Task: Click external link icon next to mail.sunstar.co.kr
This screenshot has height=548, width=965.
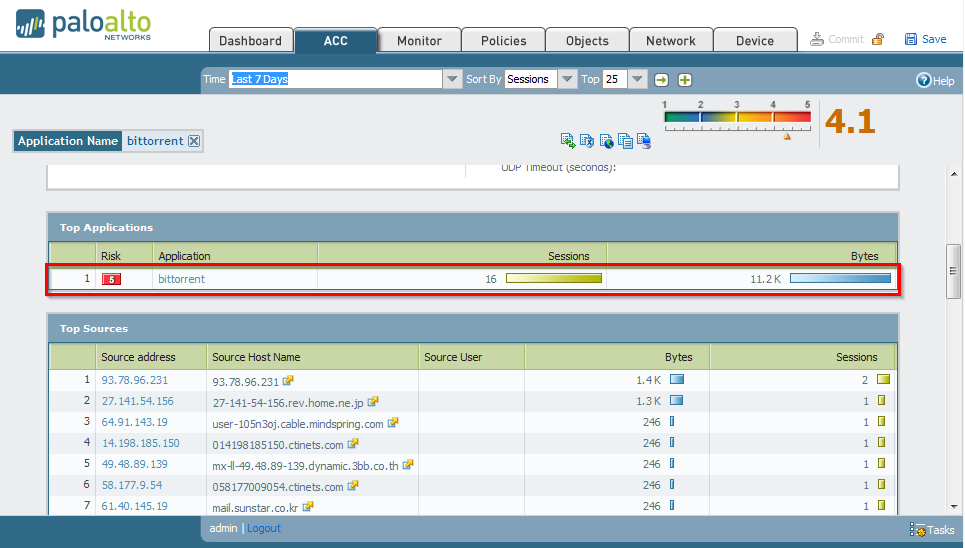Action: 307,507
